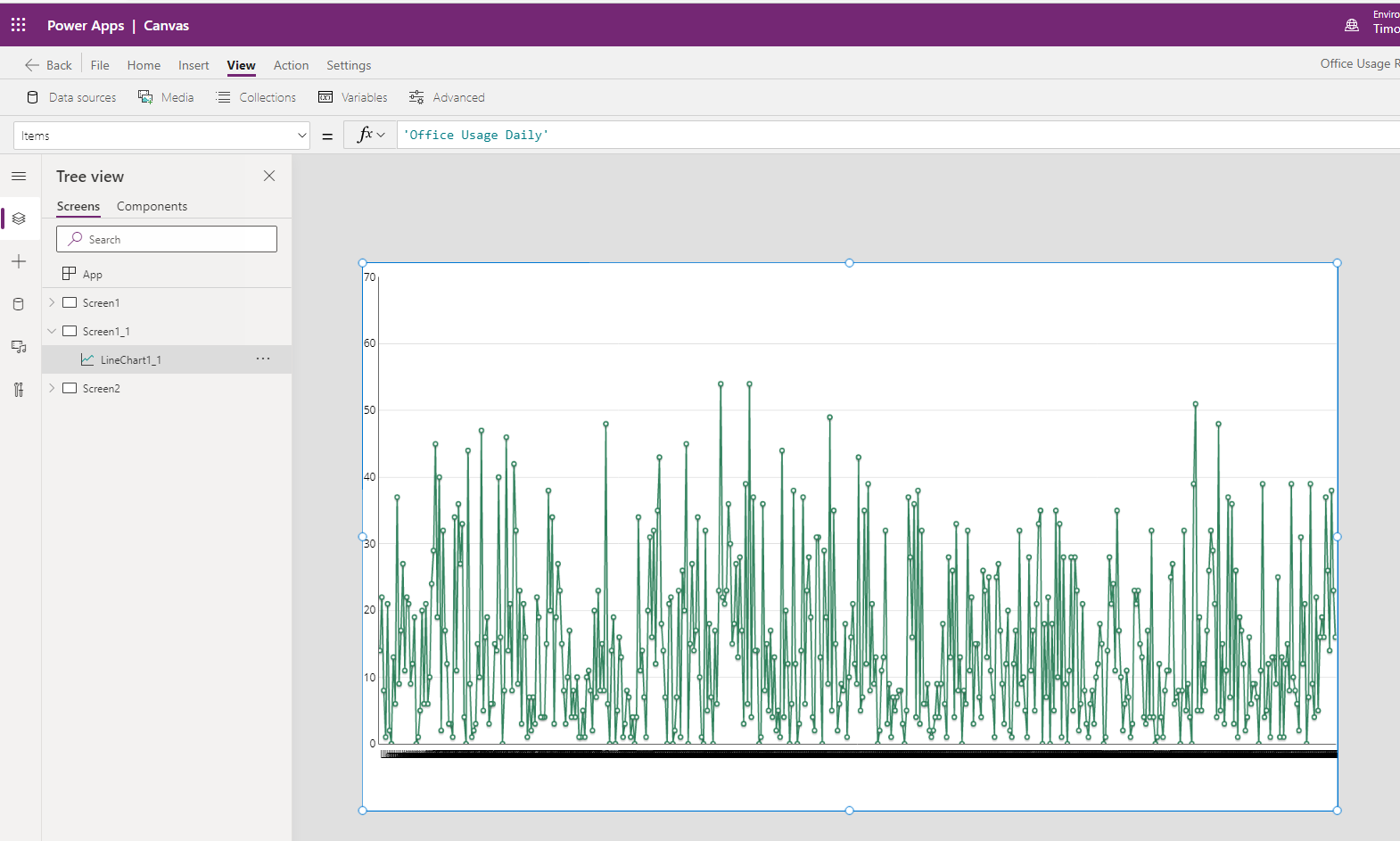Open Advanced tools icon in left sidebar
1400x841 pixels.
(x=19, y=390)
